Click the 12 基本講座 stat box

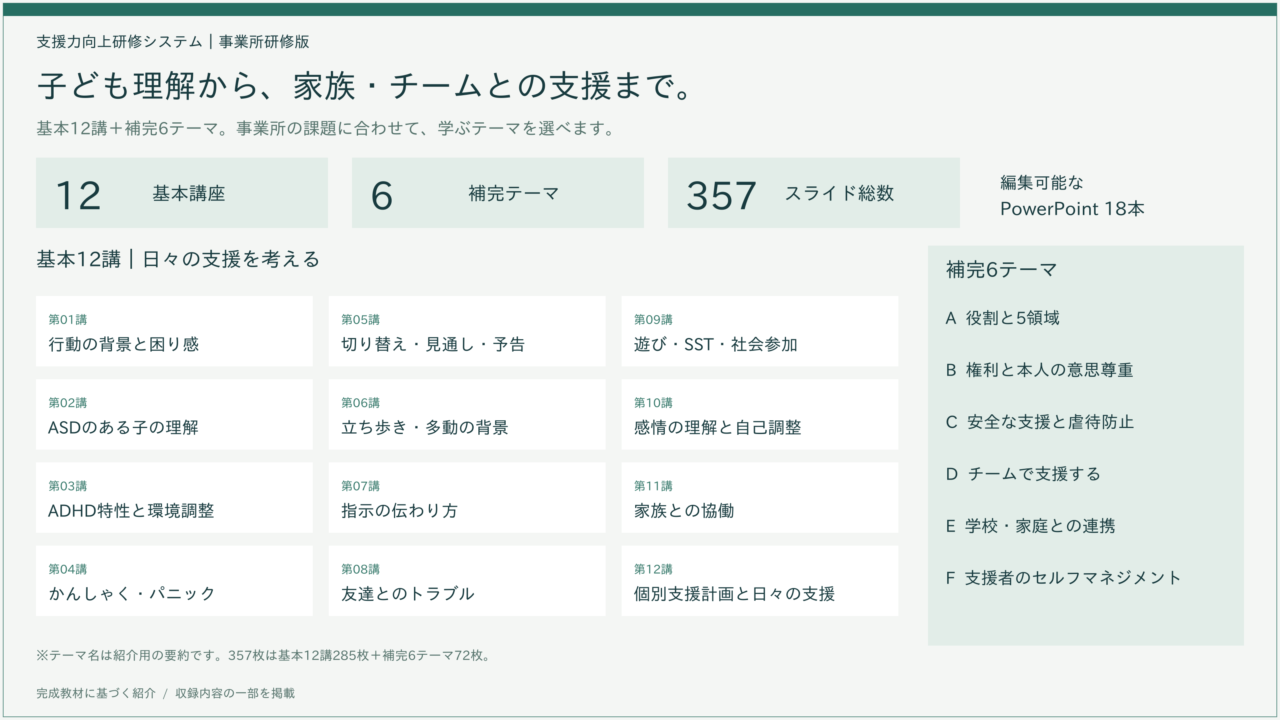coord(182,193)
